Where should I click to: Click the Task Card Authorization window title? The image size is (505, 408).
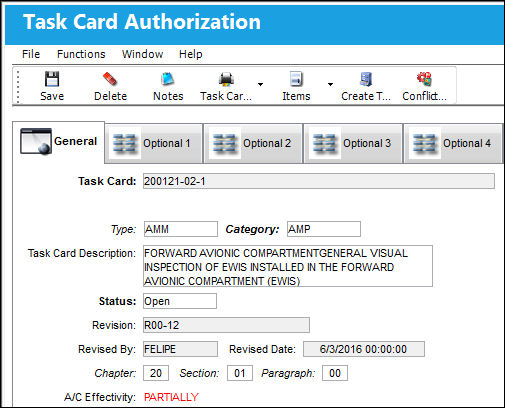pyautogui.click(x=142, y=22)
